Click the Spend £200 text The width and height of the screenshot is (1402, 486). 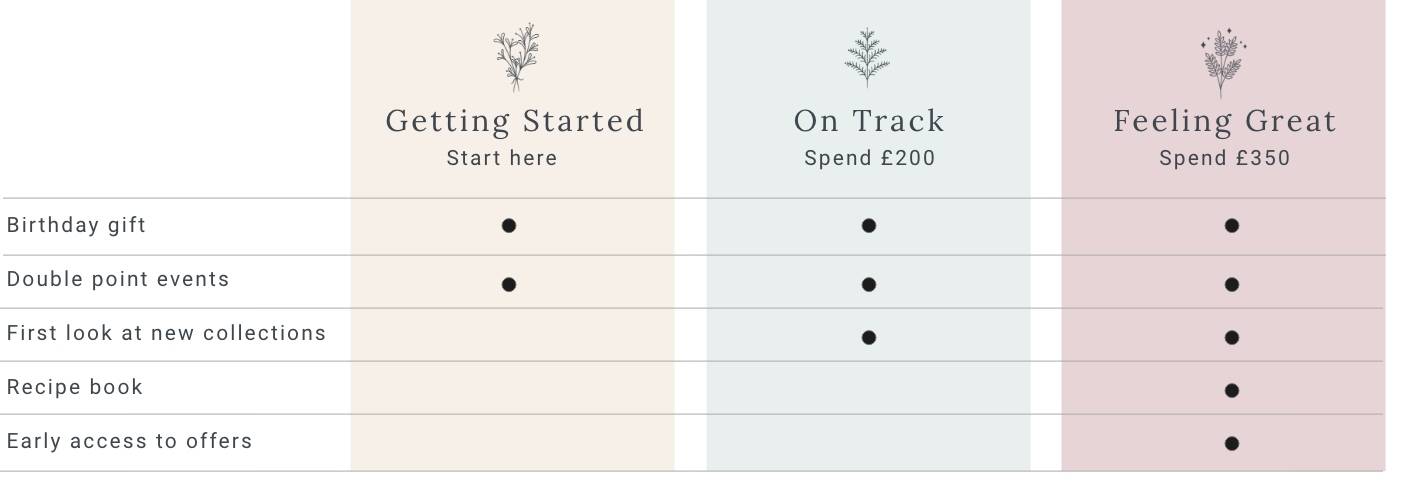tap(870, 158)
